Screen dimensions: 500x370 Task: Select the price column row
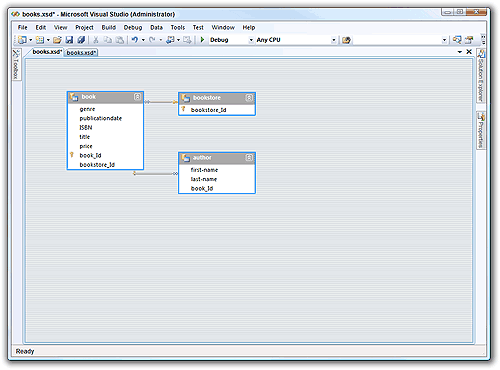[x=105, y=146]
